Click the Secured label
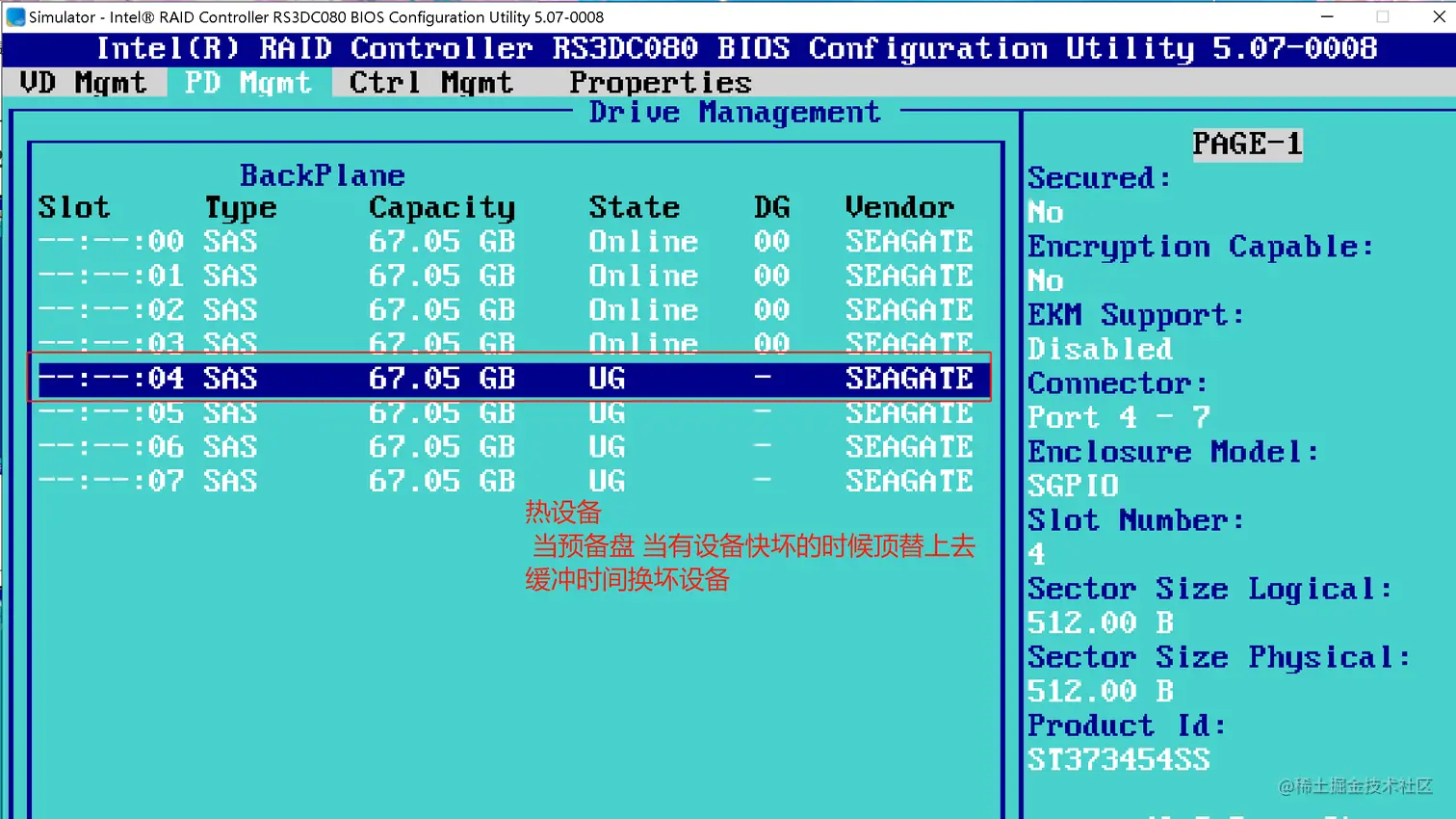Viewport: 1456px width, 819px height. pyautogui.click(x=1100, y=177)
